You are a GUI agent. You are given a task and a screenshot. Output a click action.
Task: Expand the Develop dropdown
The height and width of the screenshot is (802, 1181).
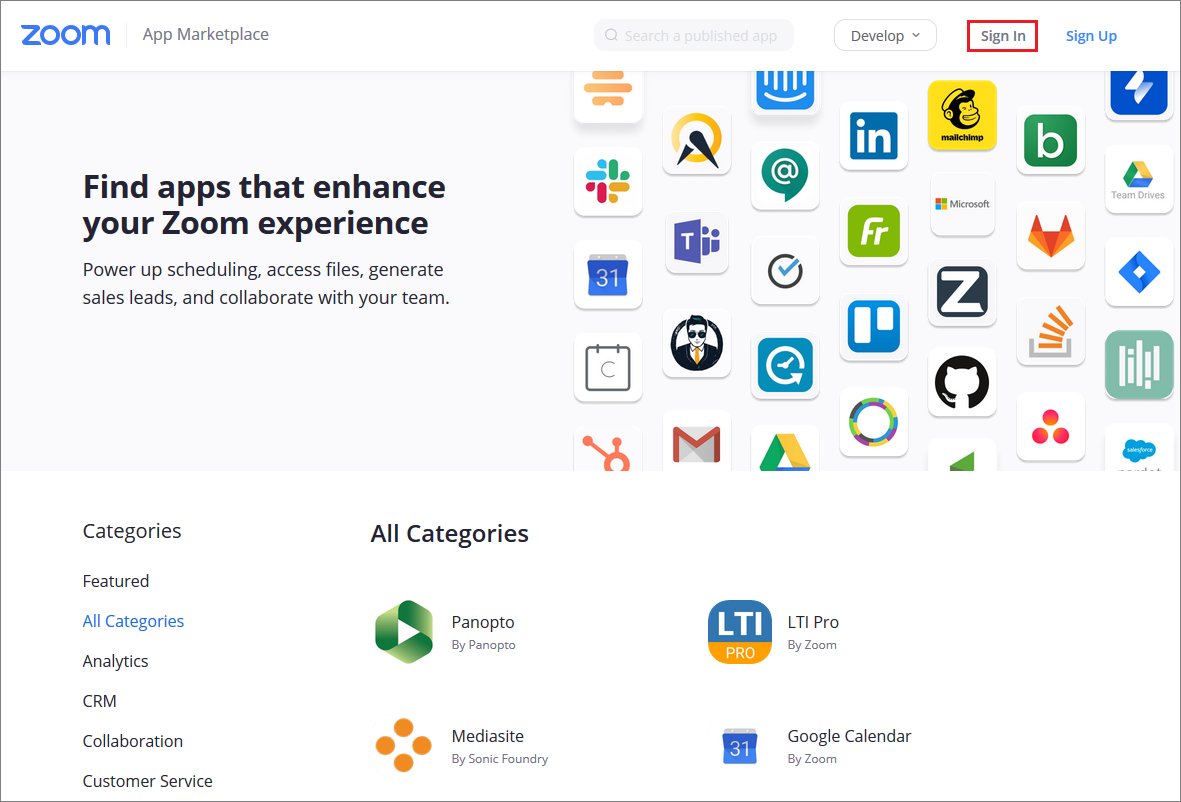pos(885,35)
